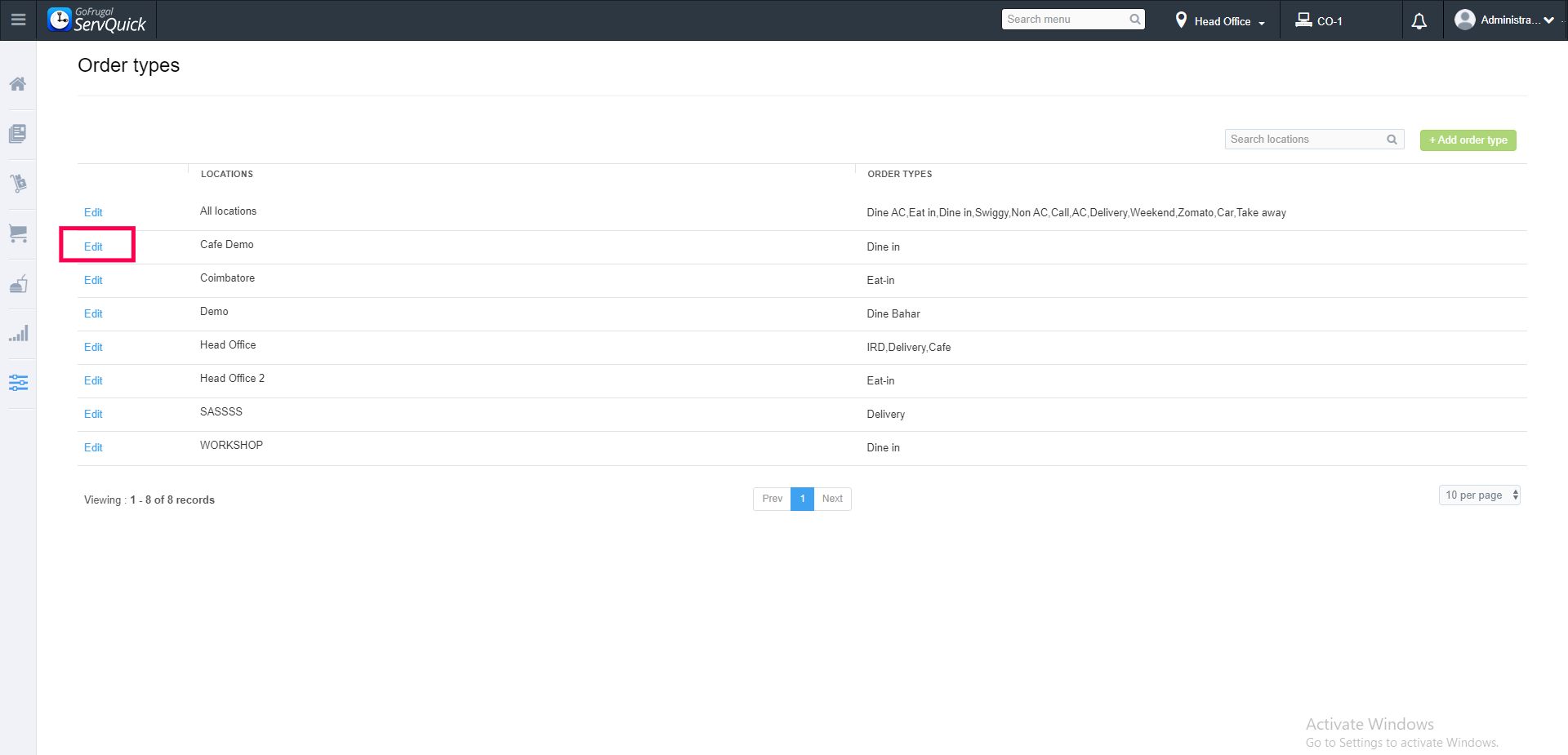Screen dimensions: 1568x755
Task: Click the Head Office 2 location text
Action: [x=232, y=379]
